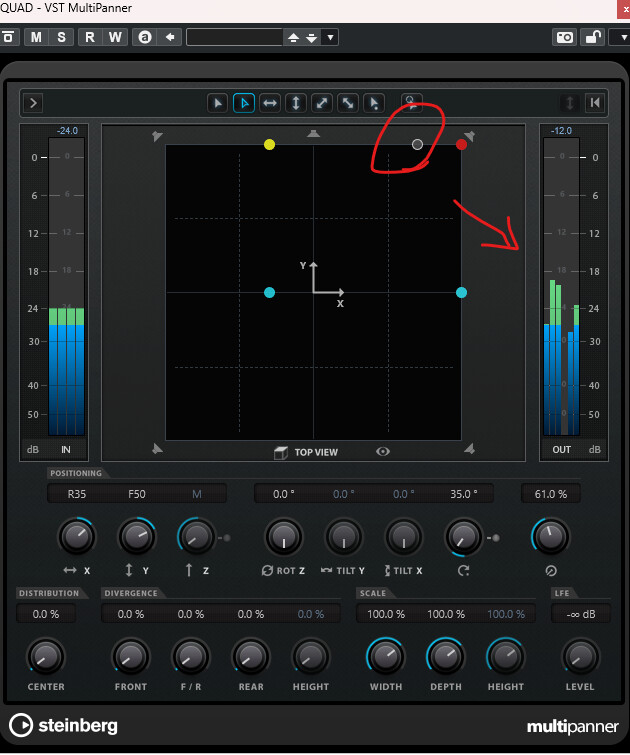Click the FRONT divergence knob
630x755 pixels.
pos(131,657)
